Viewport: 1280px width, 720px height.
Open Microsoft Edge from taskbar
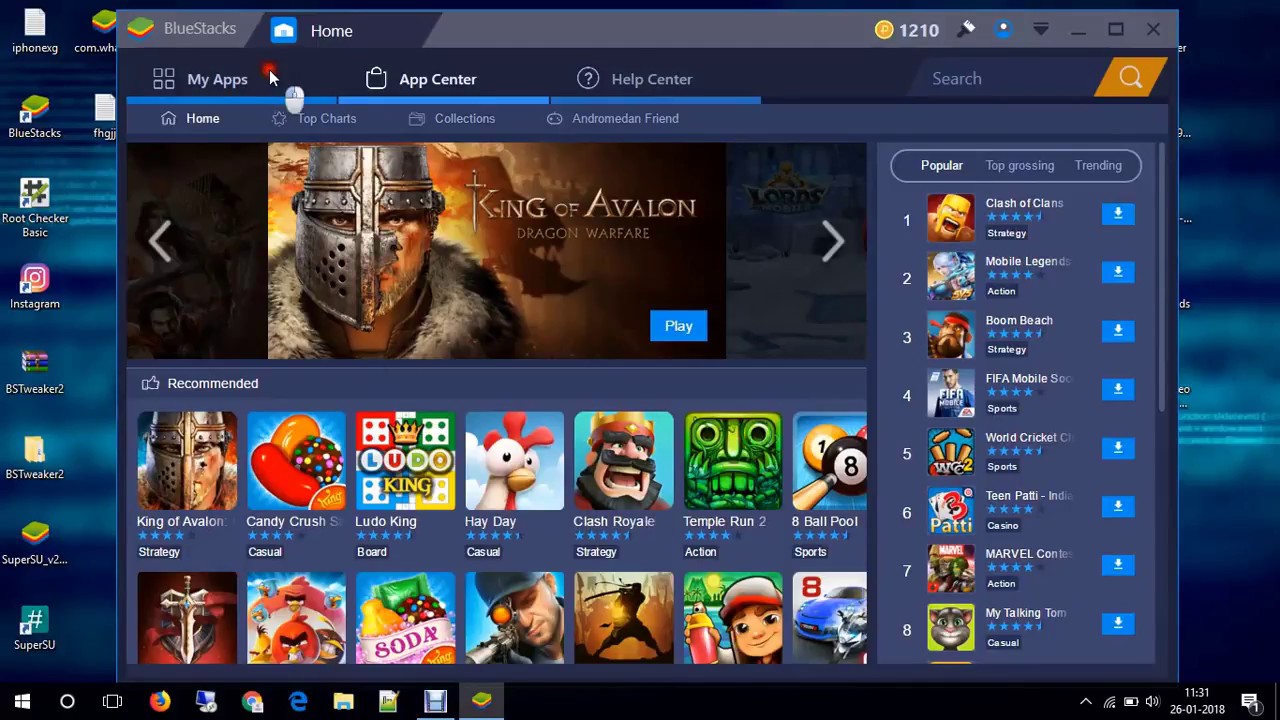click(x=298, y=701)
